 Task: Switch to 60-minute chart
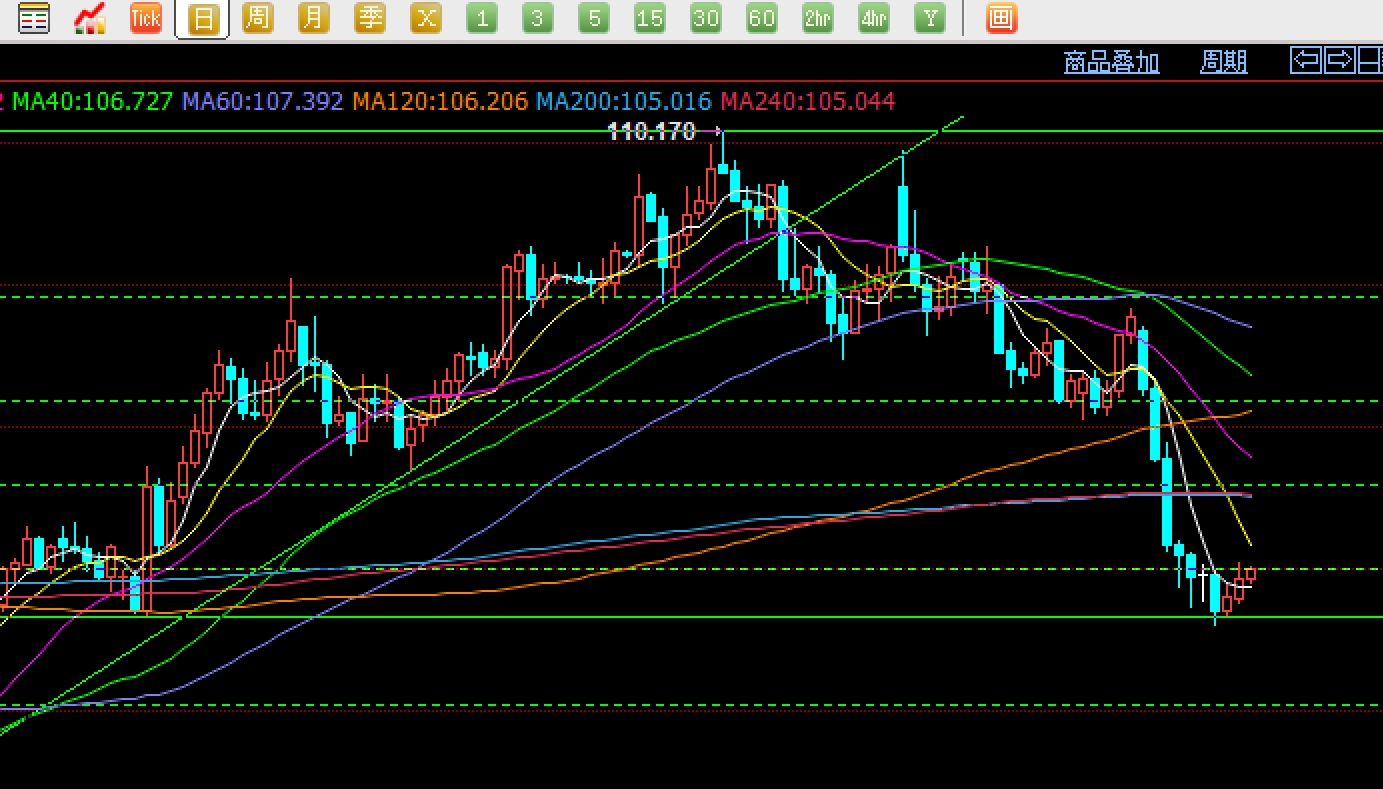coord(762,18)
